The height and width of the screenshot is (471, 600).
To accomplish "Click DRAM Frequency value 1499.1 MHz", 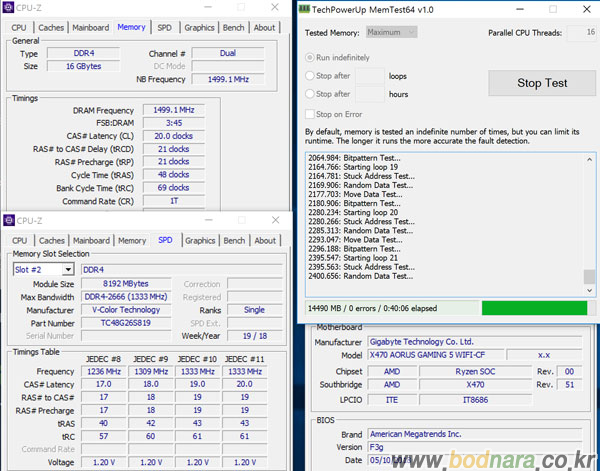I will (x=174, y=110).
